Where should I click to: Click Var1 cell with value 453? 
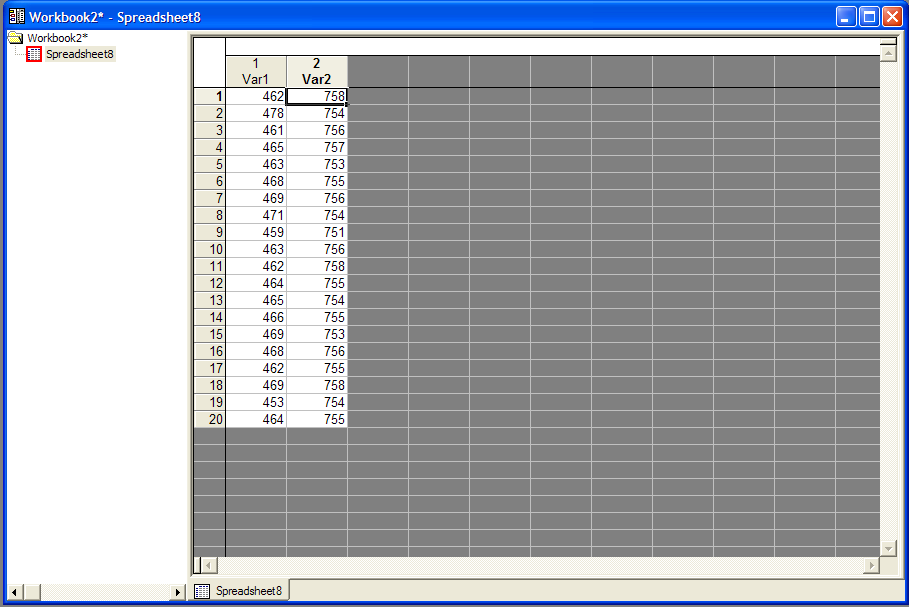click(256, 402)
